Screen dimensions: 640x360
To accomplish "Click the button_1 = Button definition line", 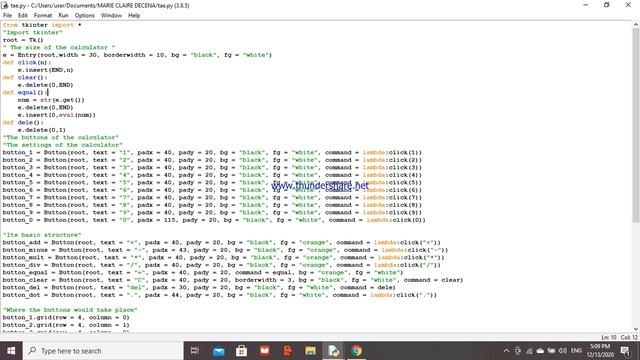I will (212, 153).
